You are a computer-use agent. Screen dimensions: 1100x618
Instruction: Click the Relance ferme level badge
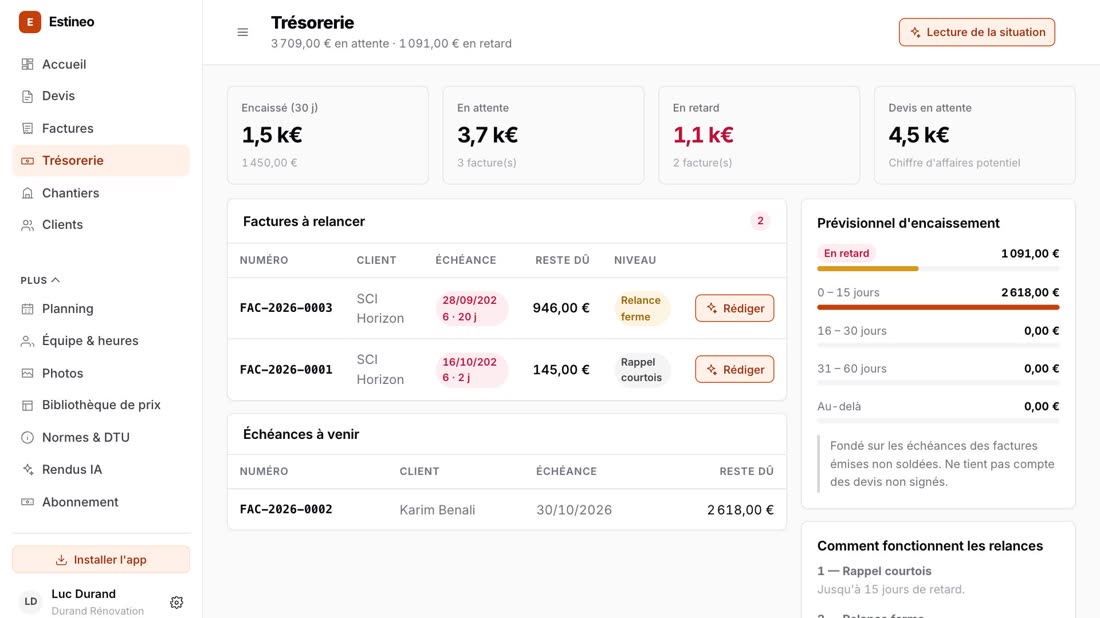(x=641, y=309)
